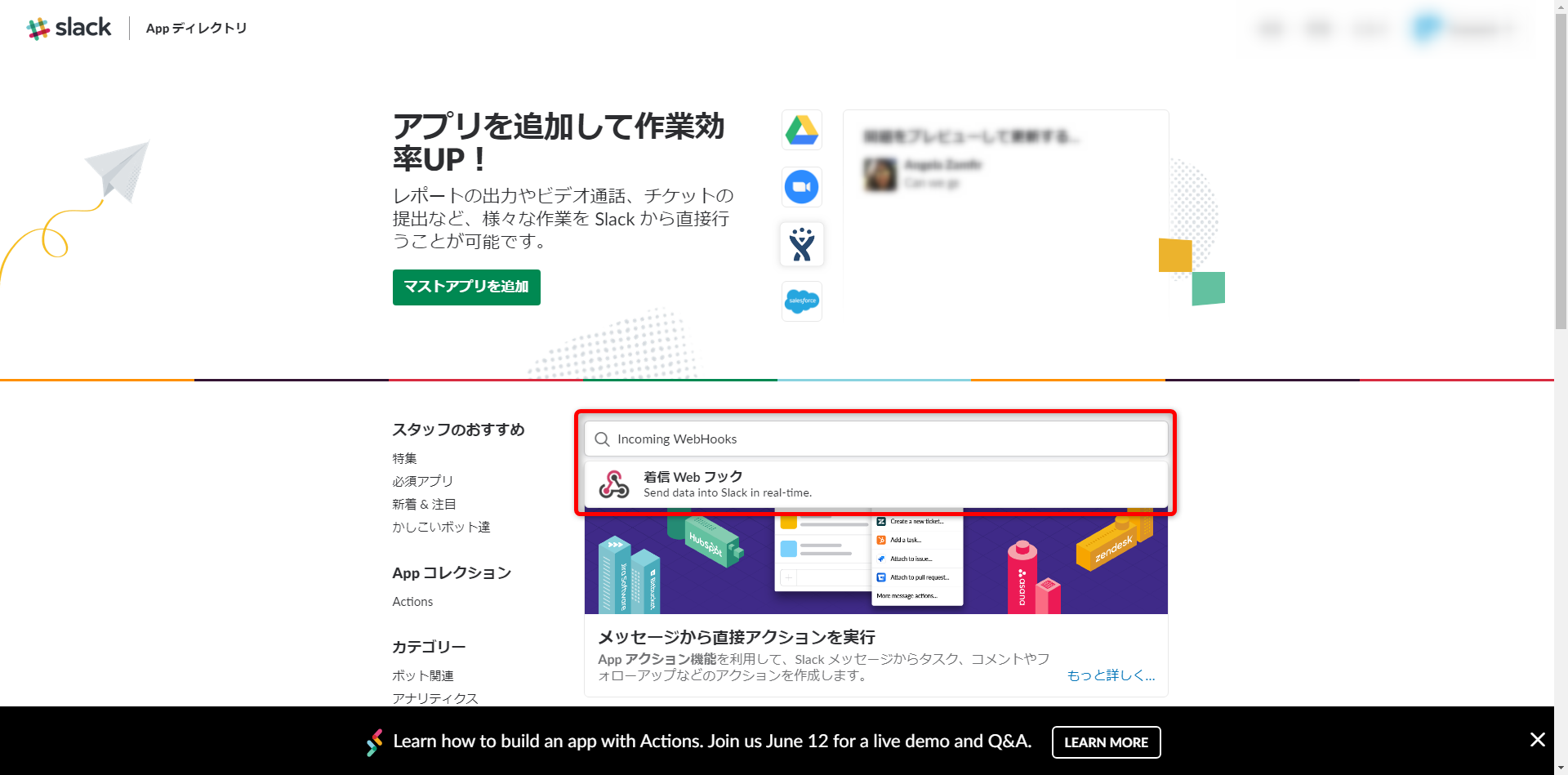Click メッセージから直接アクションを実行 heading
The image size is (1568, 775).
click(x=737, y=637)
